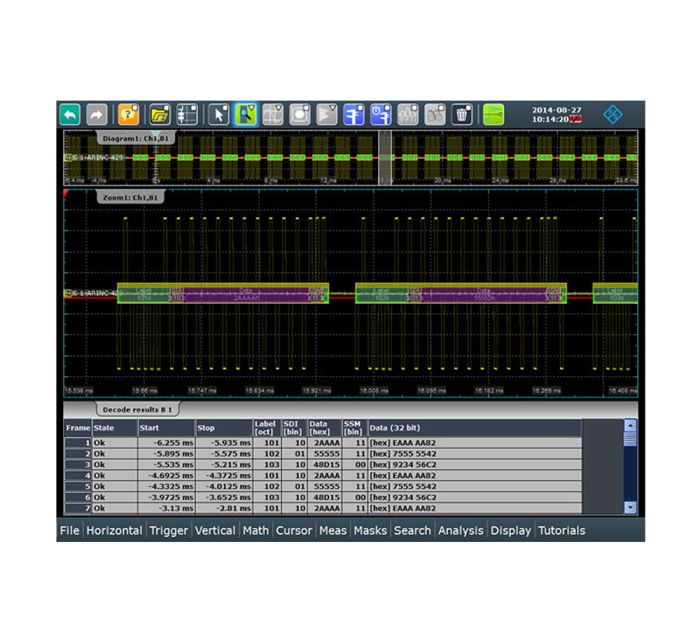
Task: Click stop time -4.0125 ms cell
Action: click(x=224, y=486)
